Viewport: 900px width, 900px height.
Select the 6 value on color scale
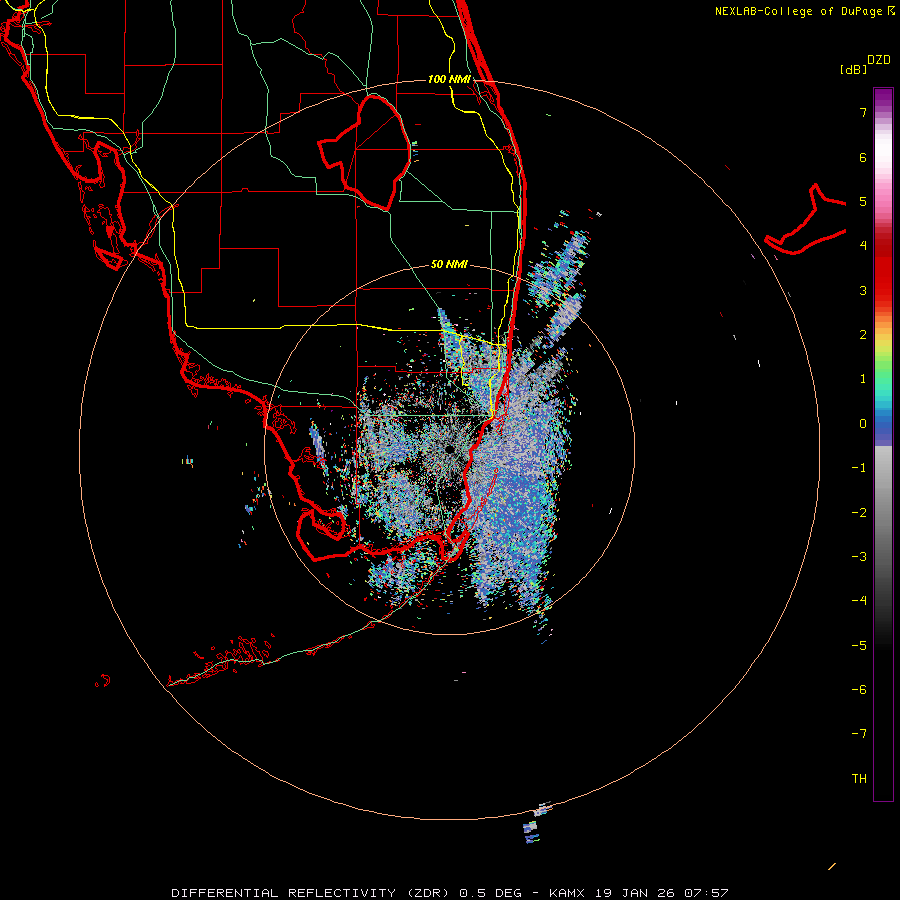(863, 157)
